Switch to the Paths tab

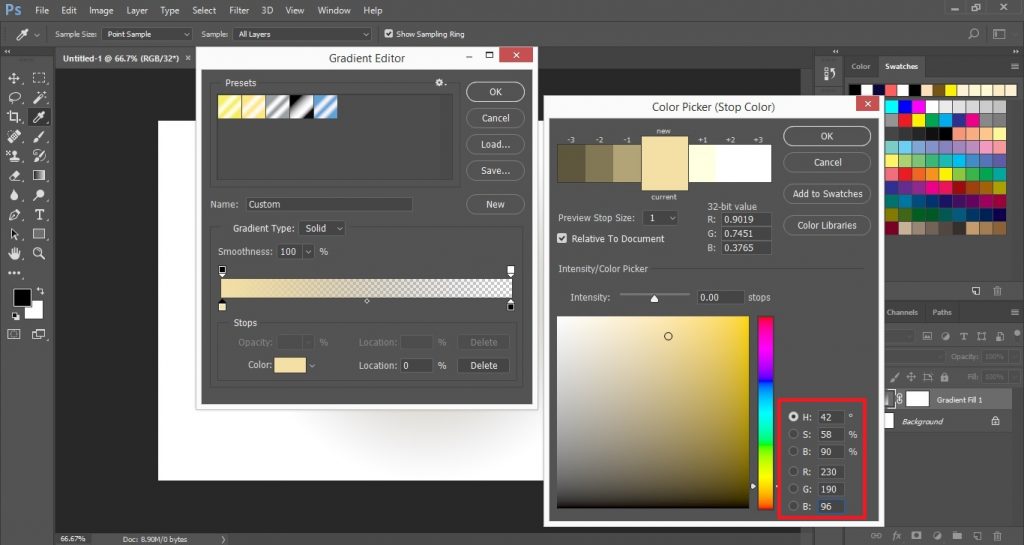coord(942,313)
